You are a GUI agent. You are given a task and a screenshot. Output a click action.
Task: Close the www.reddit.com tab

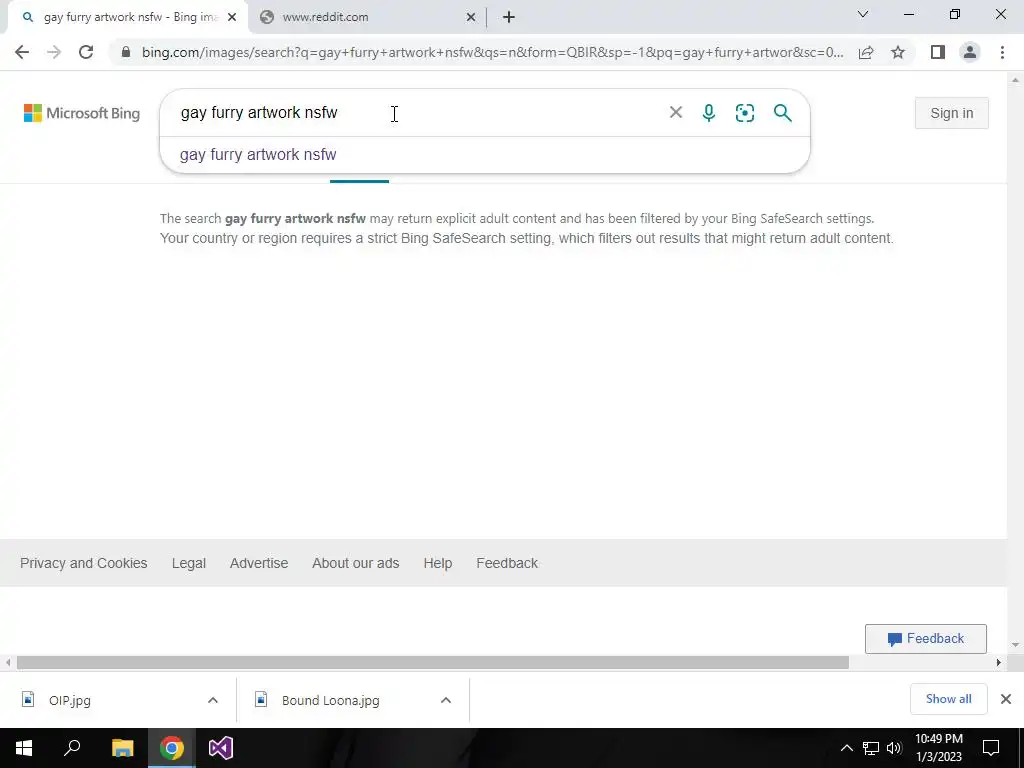[x=470, y=17]
